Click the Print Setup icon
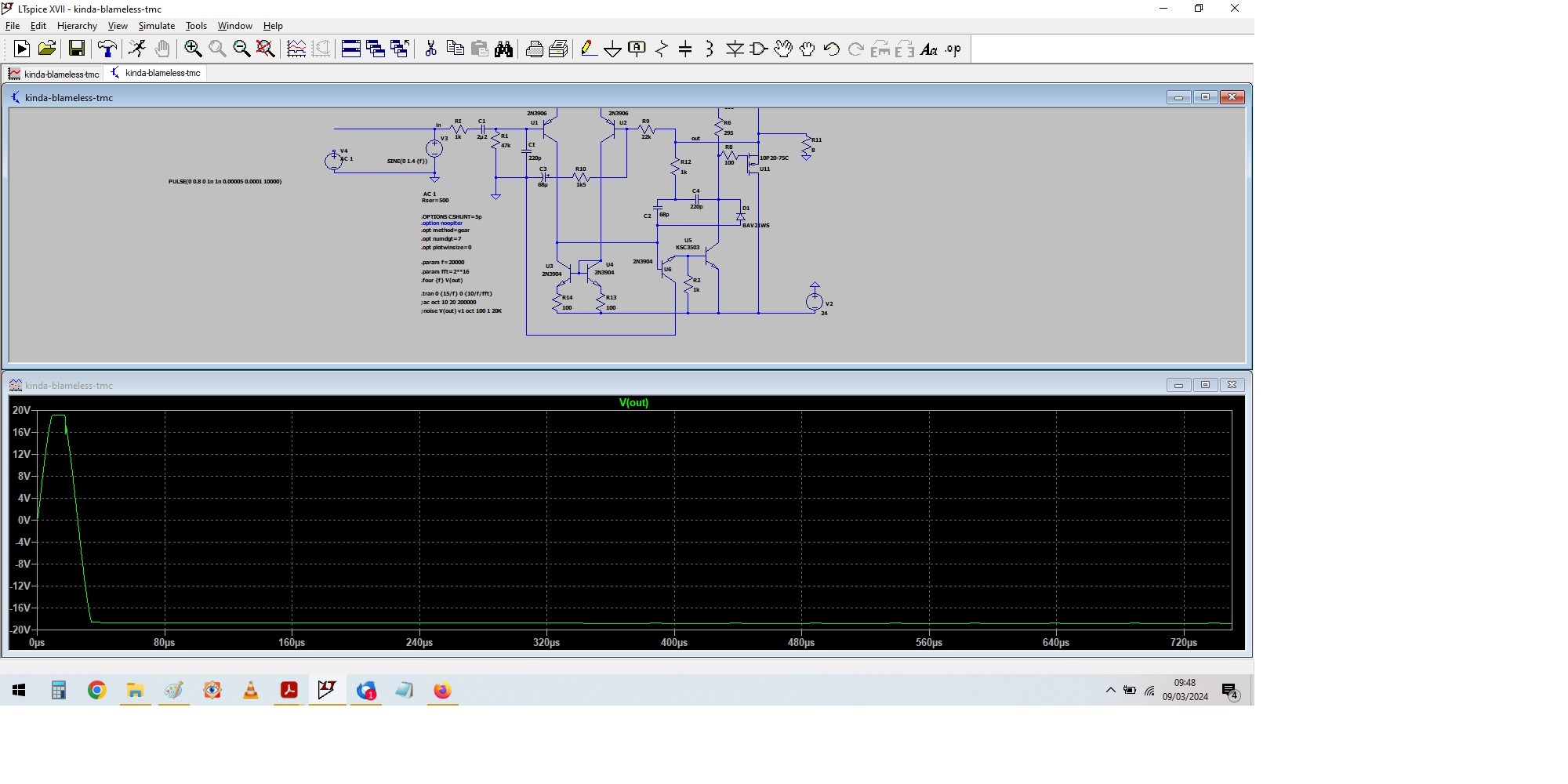Viewport: 1568px width, 784px height. pyautogui.click(x=558, y=49)
